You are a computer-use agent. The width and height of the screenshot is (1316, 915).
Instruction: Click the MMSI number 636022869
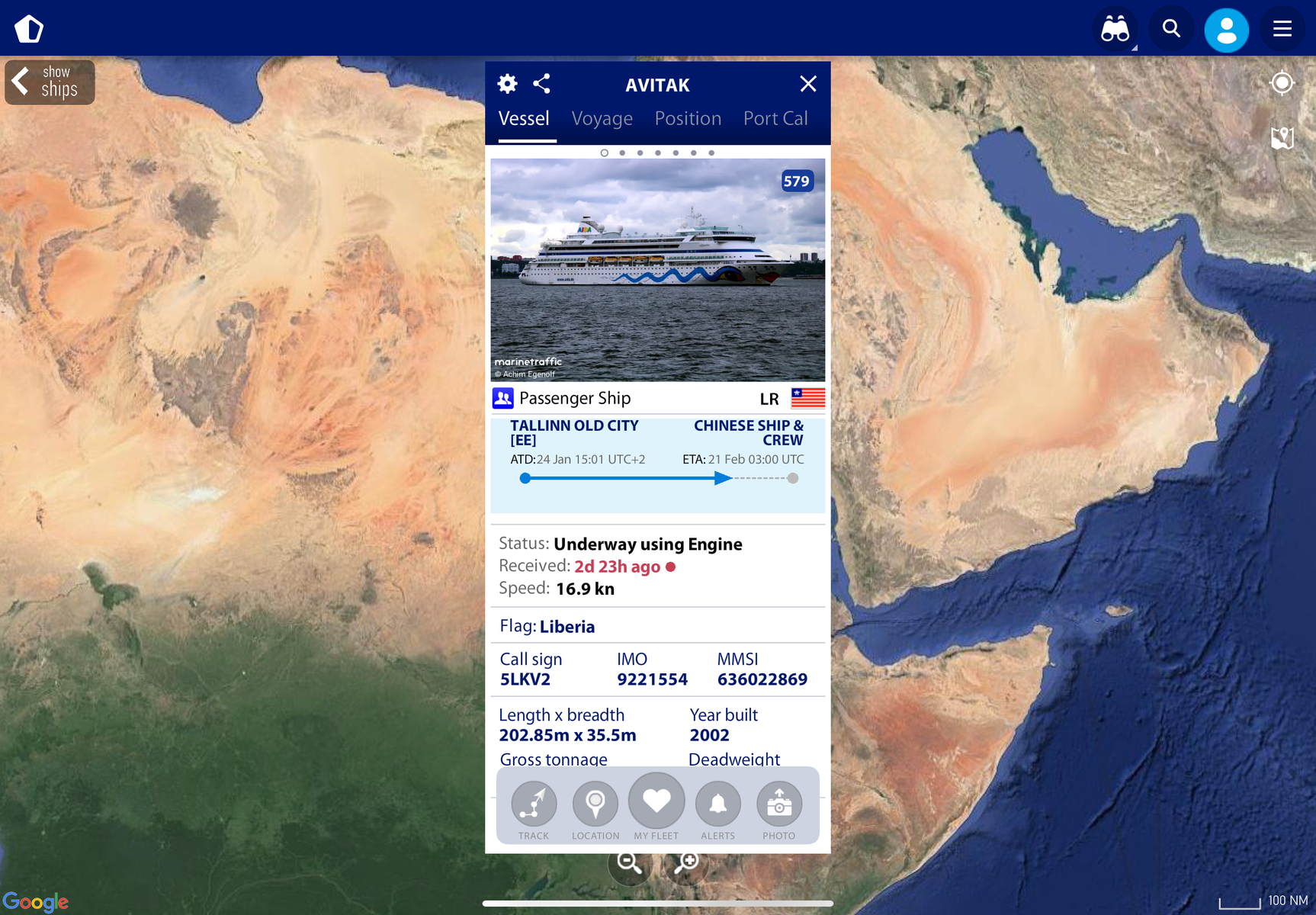point(762,679)
